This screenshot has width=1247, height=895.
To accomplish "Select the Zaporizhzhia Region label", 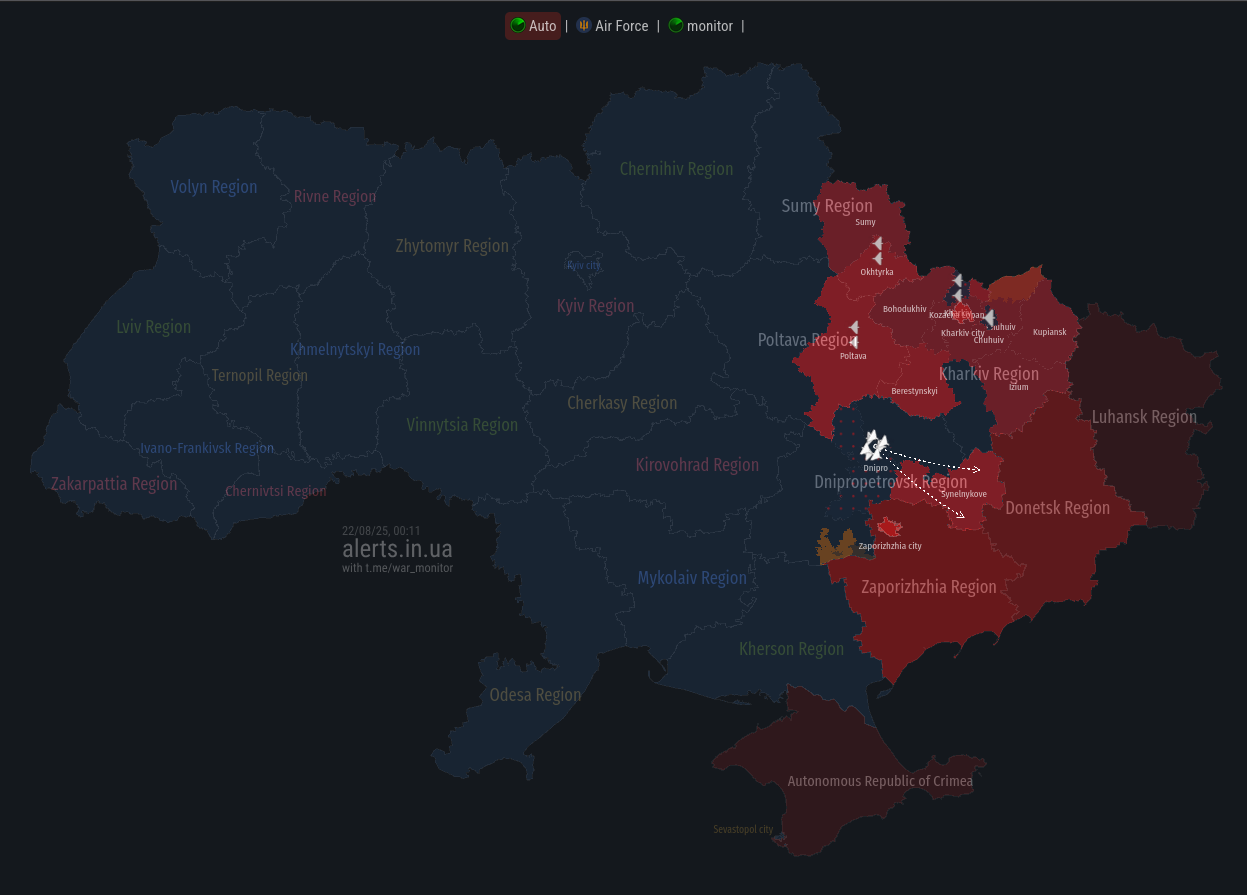I will [x=929, y=587].
